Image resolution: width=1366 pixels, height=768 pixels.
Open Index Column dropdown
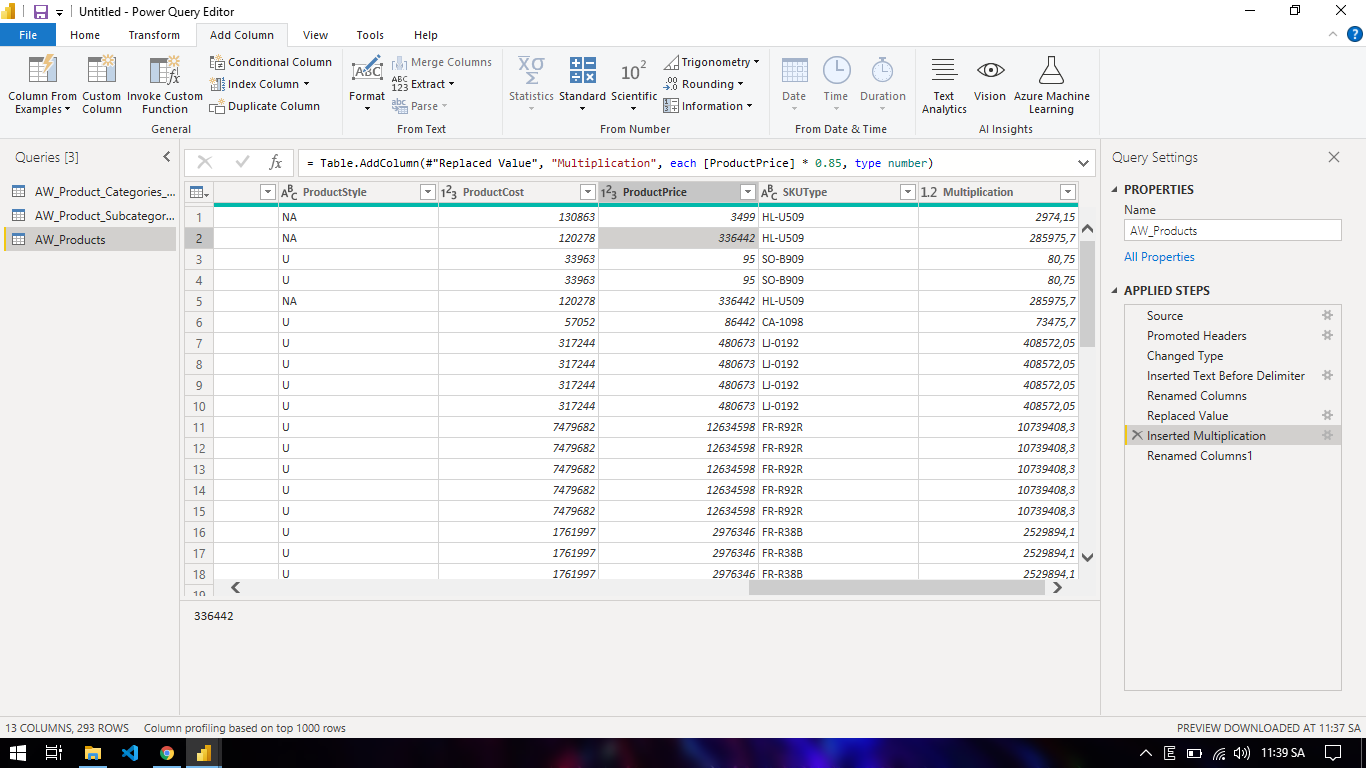[260, 84]
